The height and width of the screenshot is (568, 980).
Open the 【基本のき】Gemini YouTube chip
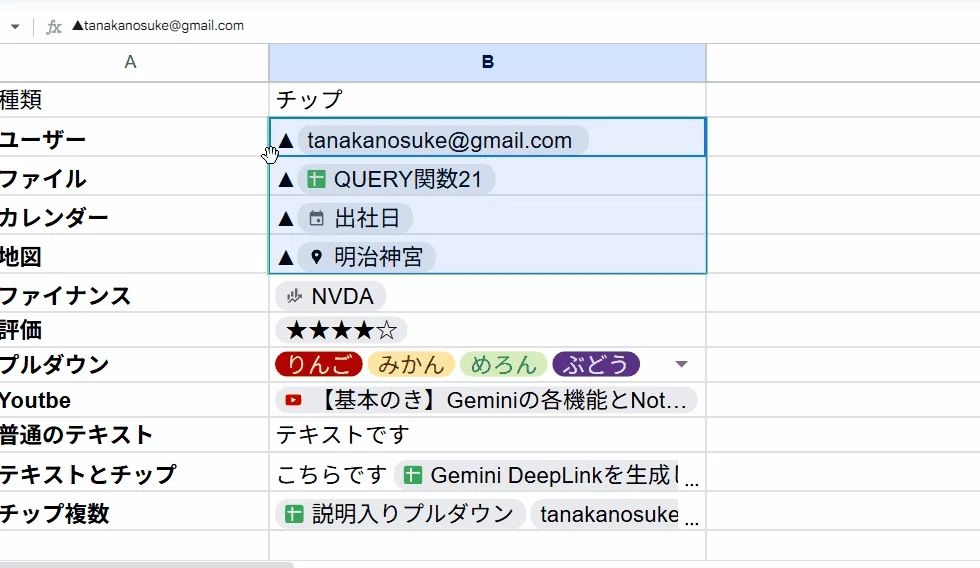point(486,400)
